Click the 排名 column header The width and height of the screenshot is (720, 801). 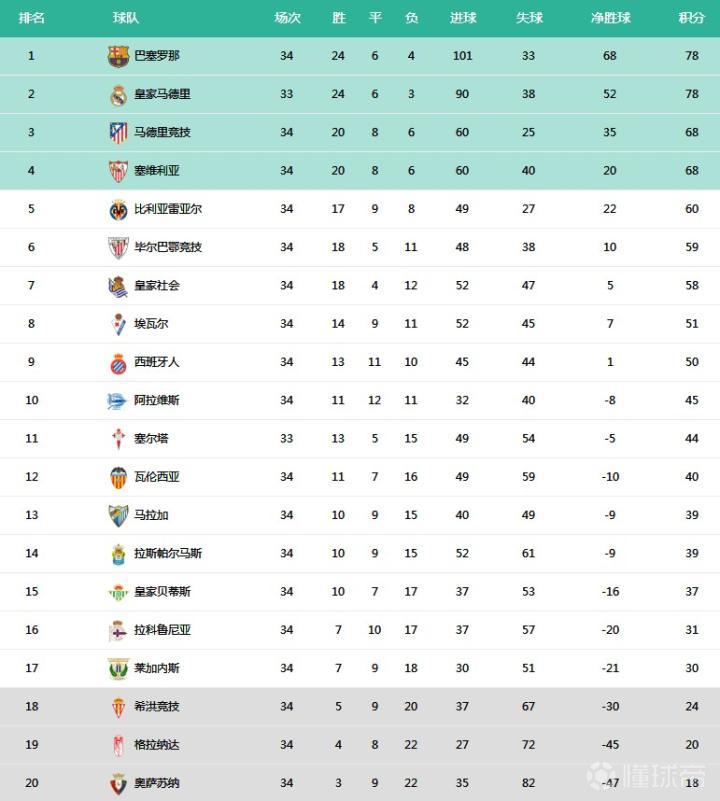point(31,18)
